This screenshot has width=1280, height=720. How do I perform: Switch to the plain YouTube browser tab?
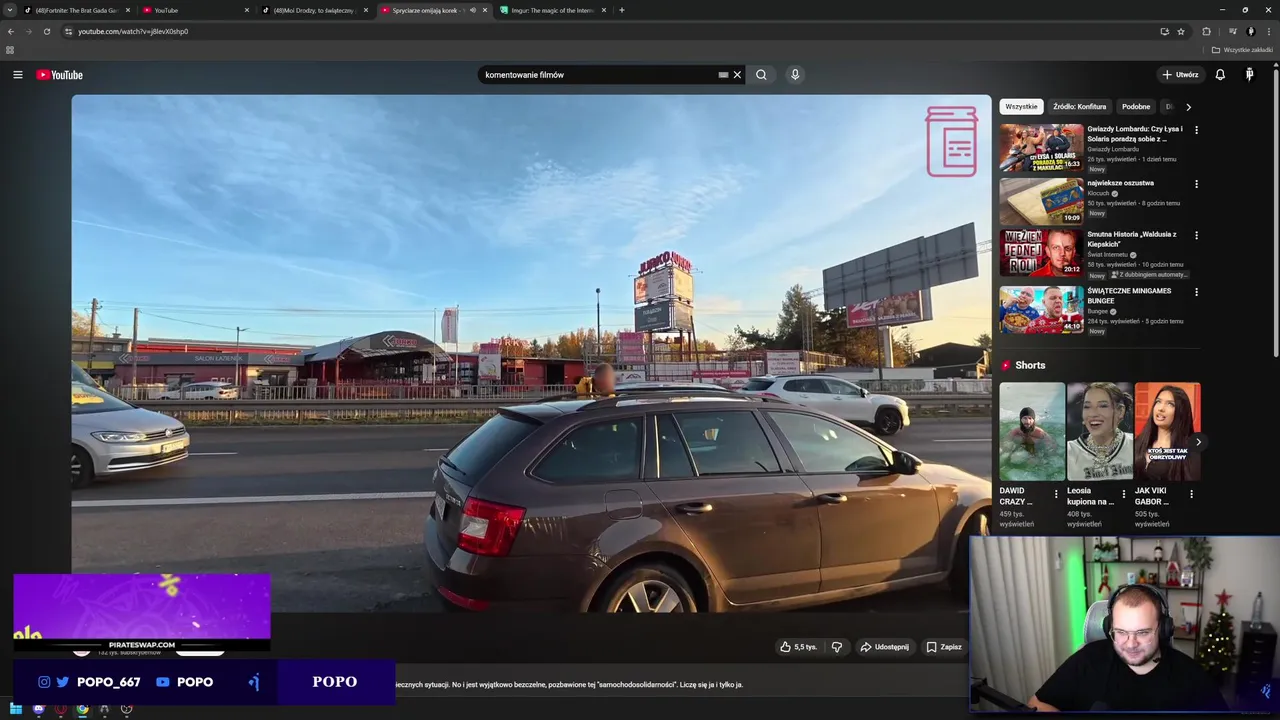[x=195, y=10]
